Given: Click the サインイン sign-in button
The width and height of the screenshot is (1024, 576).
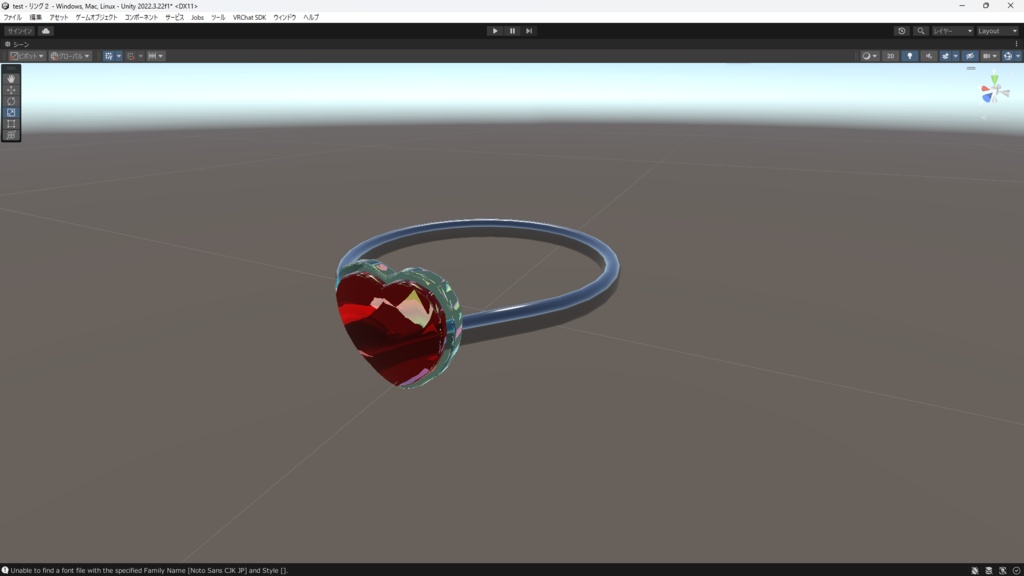Looking at the screenshot, I should [x=20, y=31].
